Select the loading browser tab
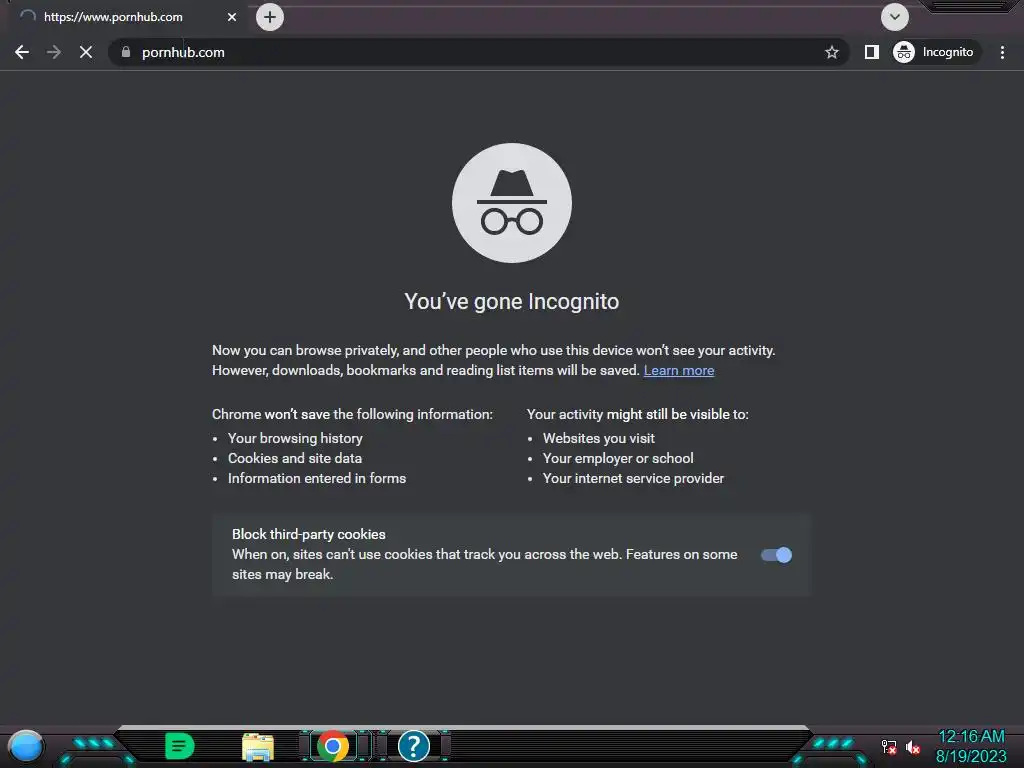 127,17
